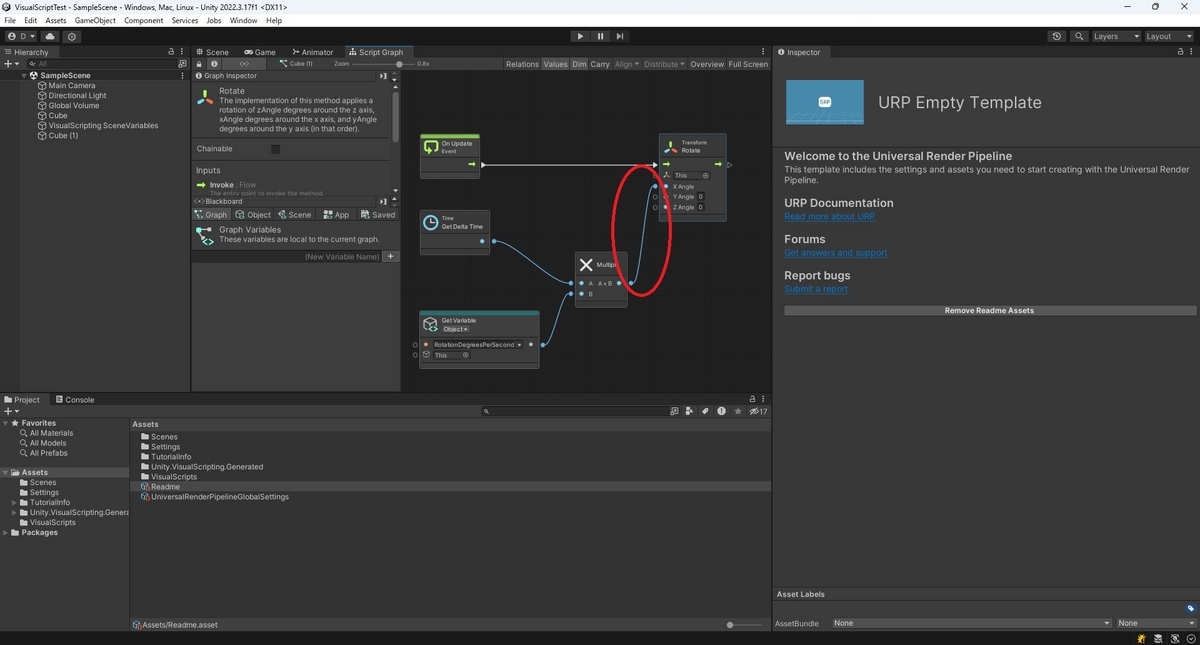1200x645 pixels.
Task: Switch to the Animator tab
Action: click(x=313, y=52)
